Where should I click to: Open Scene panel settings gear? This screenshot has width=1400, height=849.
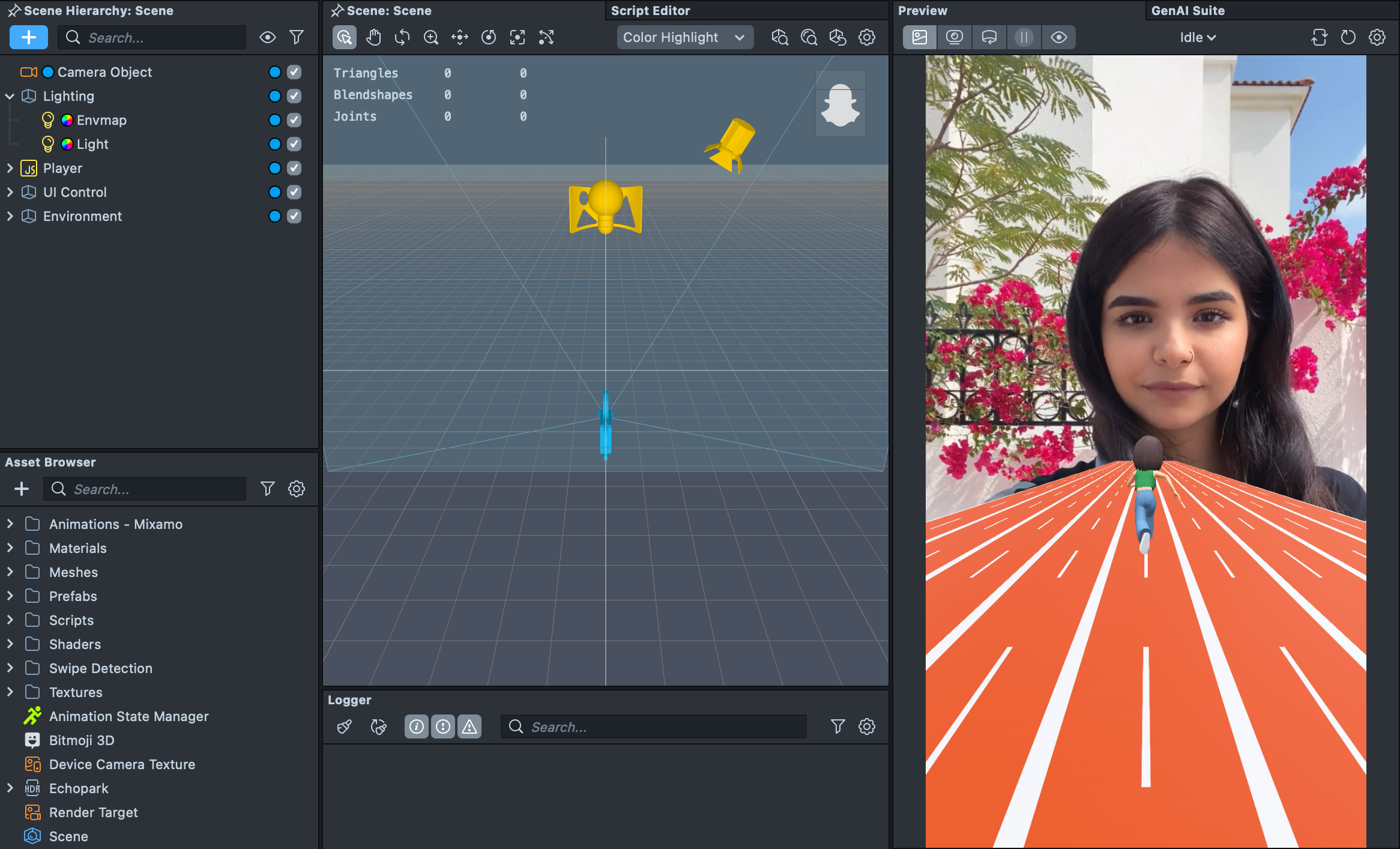867,37
